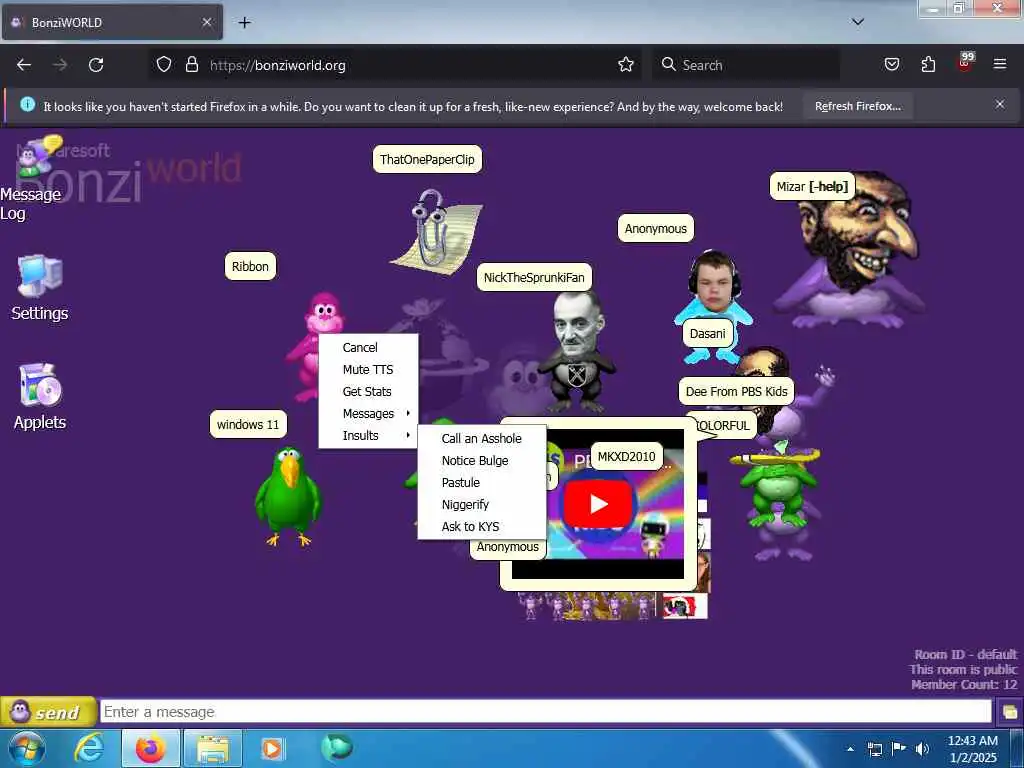Click the extension icon with 99 badge

pyautogui.click(x=965, y=63)
